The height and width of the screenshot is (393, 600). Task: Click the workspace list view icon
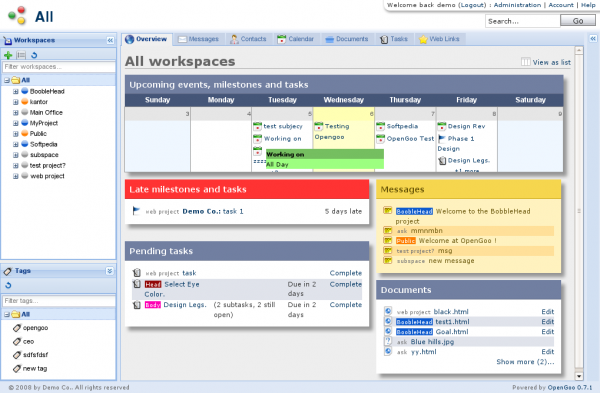pos(21,55)
